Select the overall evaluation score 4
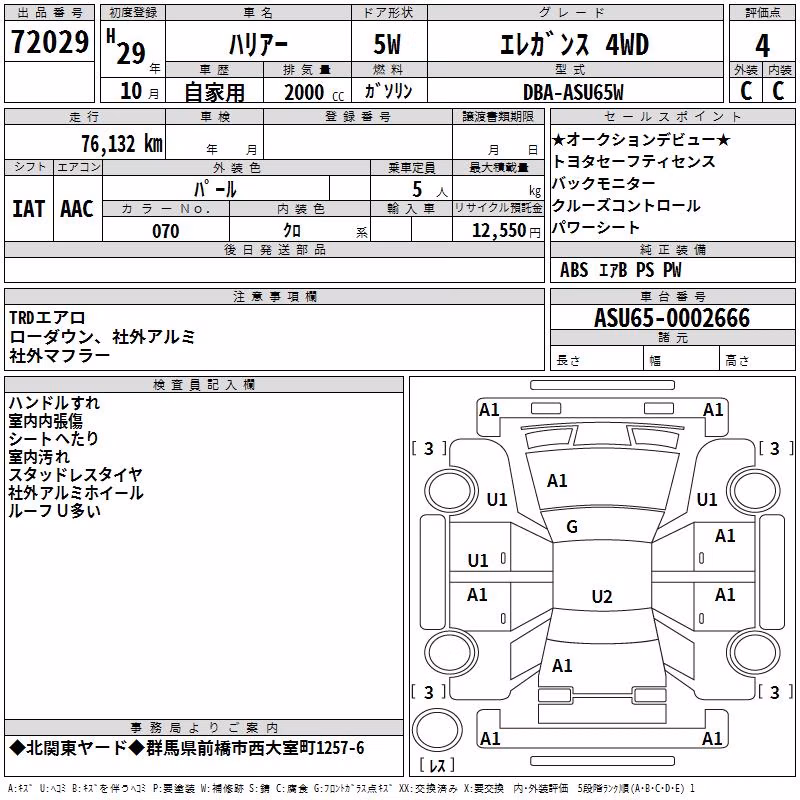 pos(762,46)
